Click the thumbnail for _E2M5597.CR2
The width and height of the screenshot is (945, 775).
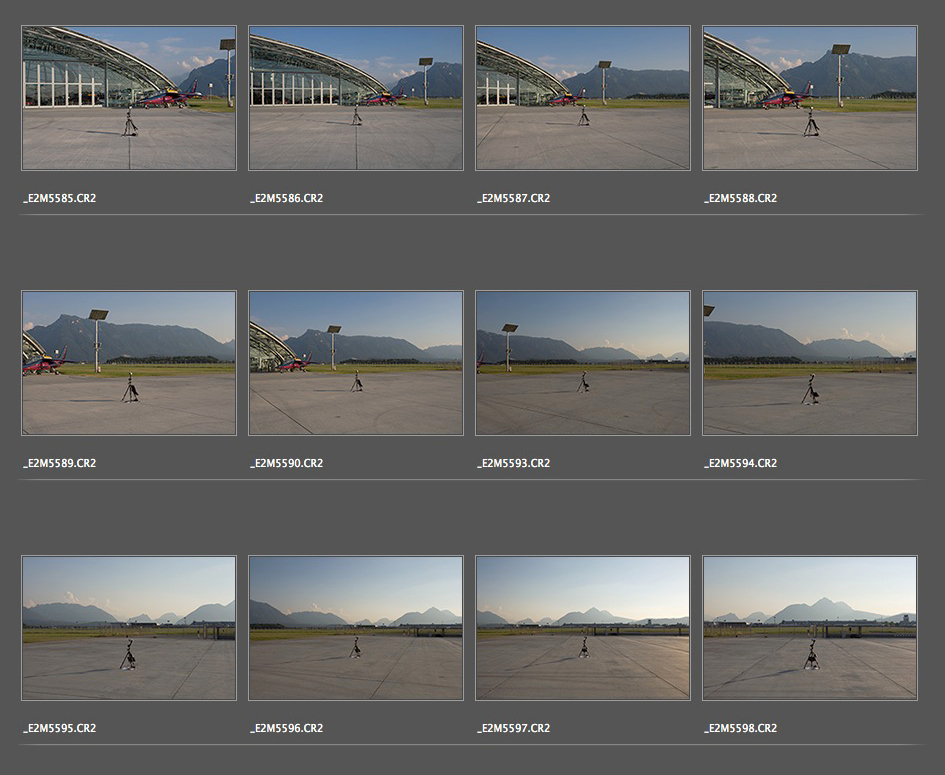(583, 628)
